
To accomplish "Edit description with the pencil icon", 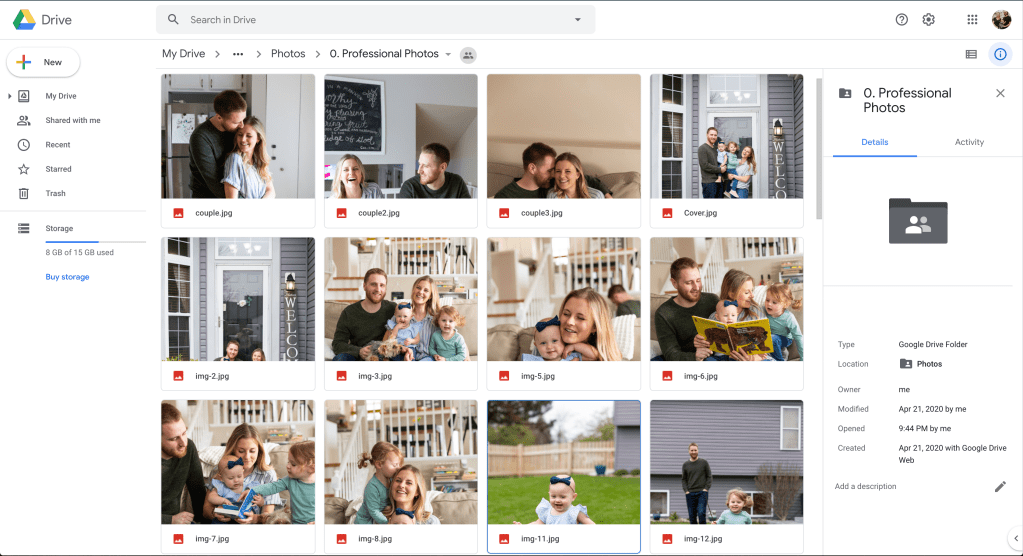I will (999, 487).
